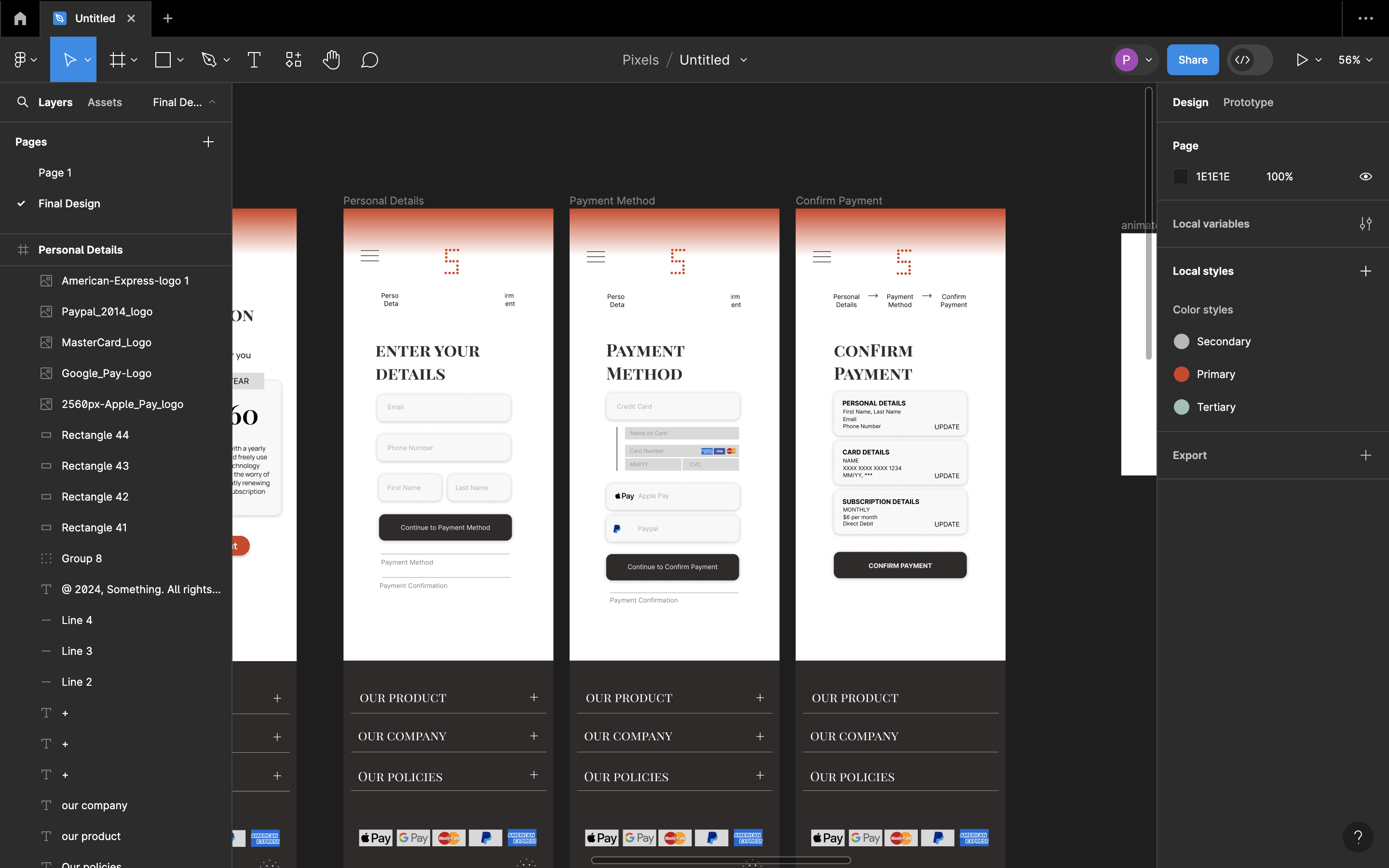Toggle page background visibility eye
The image size is (1389, 868).
click(x=1365, y=177)
